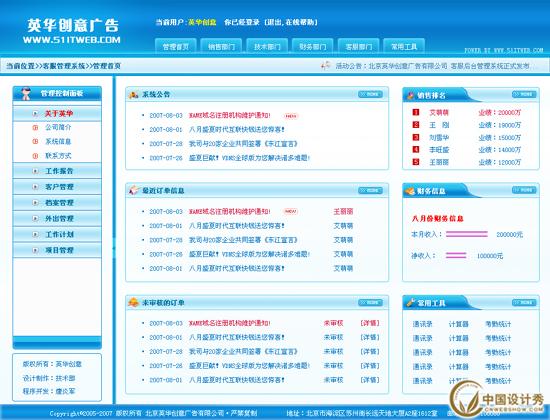Open 详情 link of first unreviewed order
Image resolution: width=550 pixels, height=420 pixels.
[x=370, y=323]
